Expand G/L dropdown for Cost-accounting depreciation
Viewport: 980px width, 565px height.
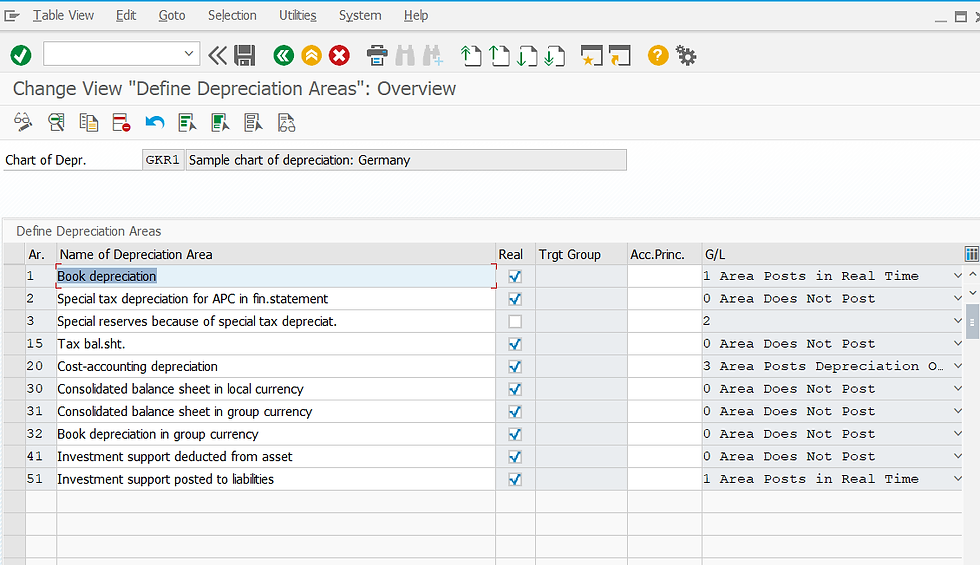(x=957, y=366)
